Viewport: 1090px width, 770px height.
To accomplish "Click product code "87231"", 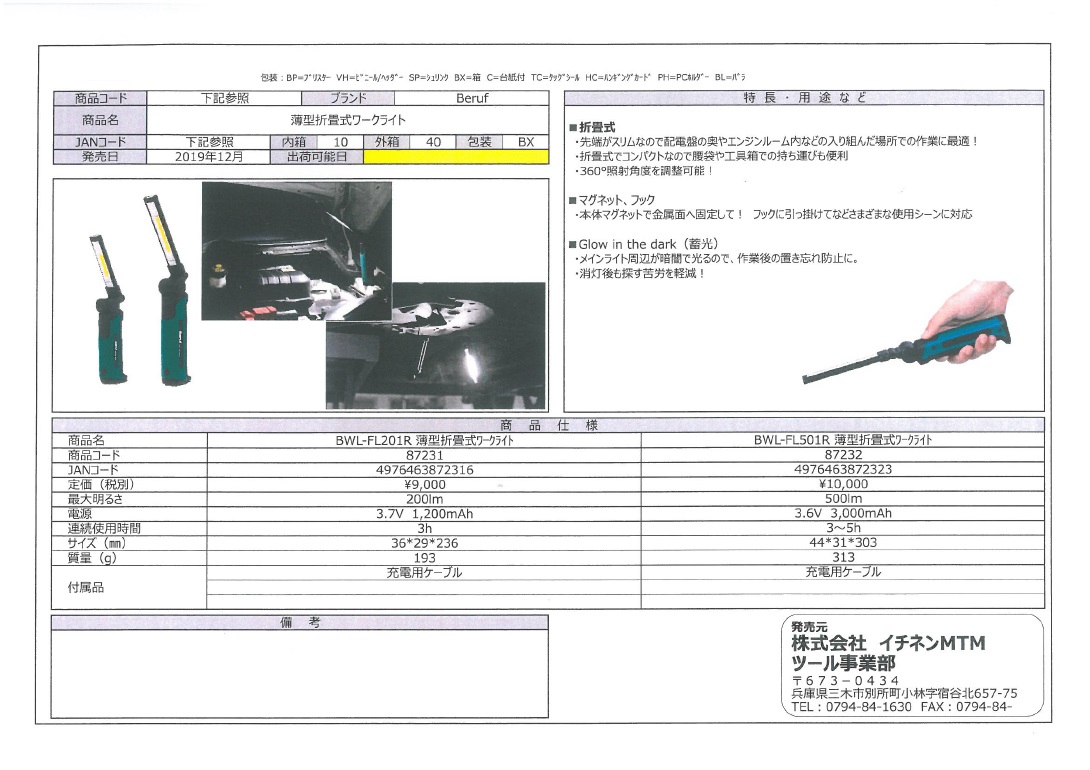I will click(424, 455).
